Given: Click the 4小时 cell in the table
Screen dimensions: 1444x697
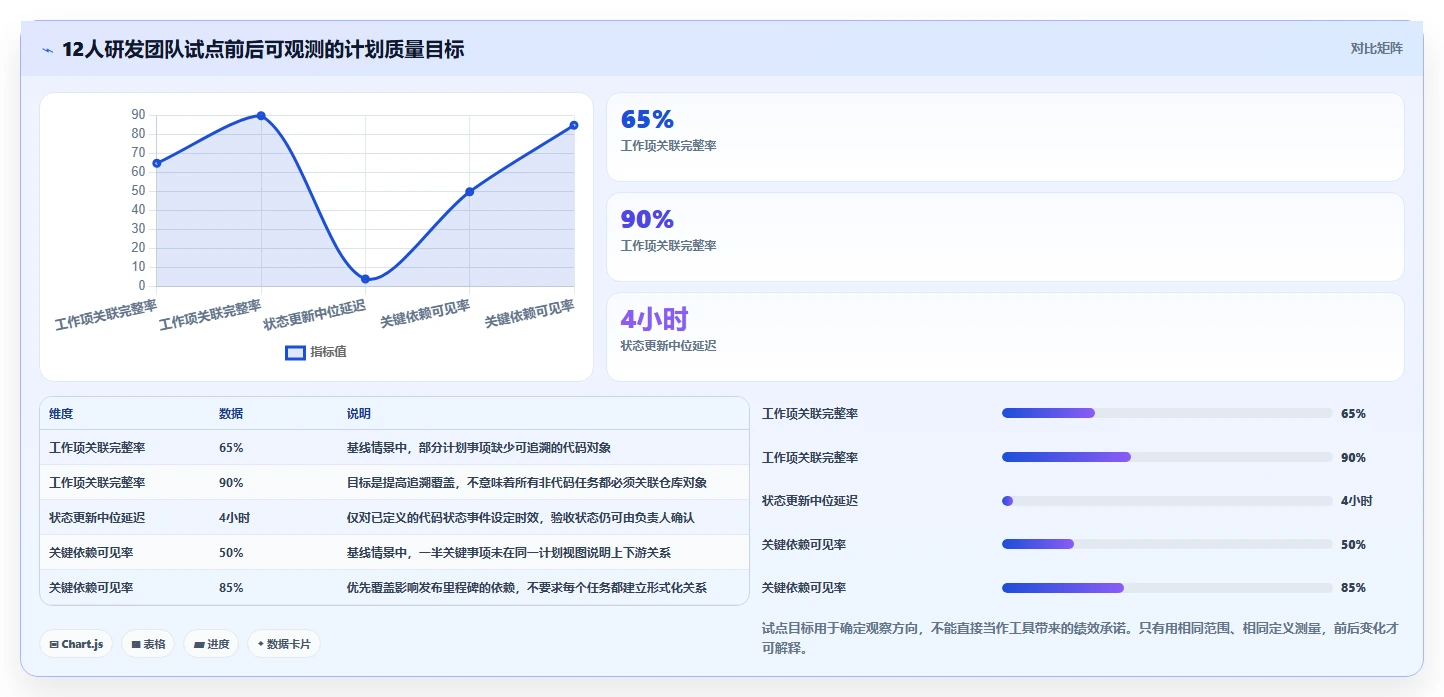Looking at the screenshot, I should [x=234, y=518].
